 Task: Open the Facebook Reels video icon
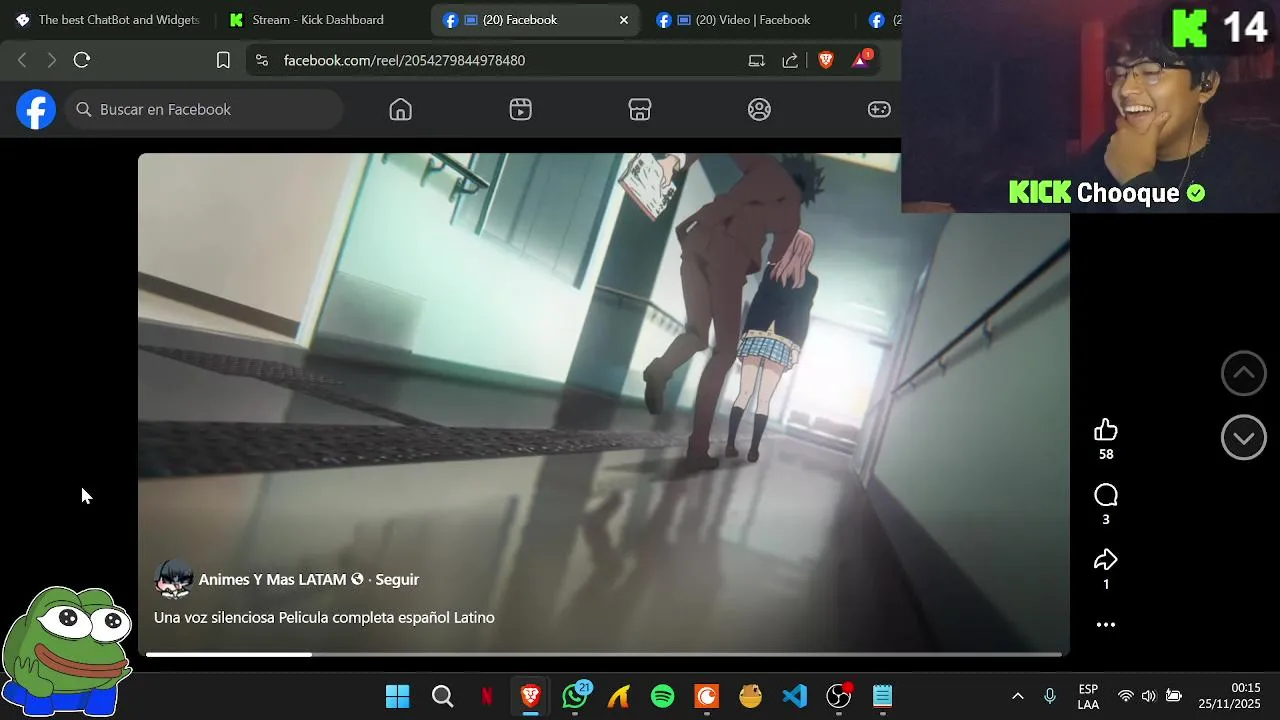click(x=520, y=110)
